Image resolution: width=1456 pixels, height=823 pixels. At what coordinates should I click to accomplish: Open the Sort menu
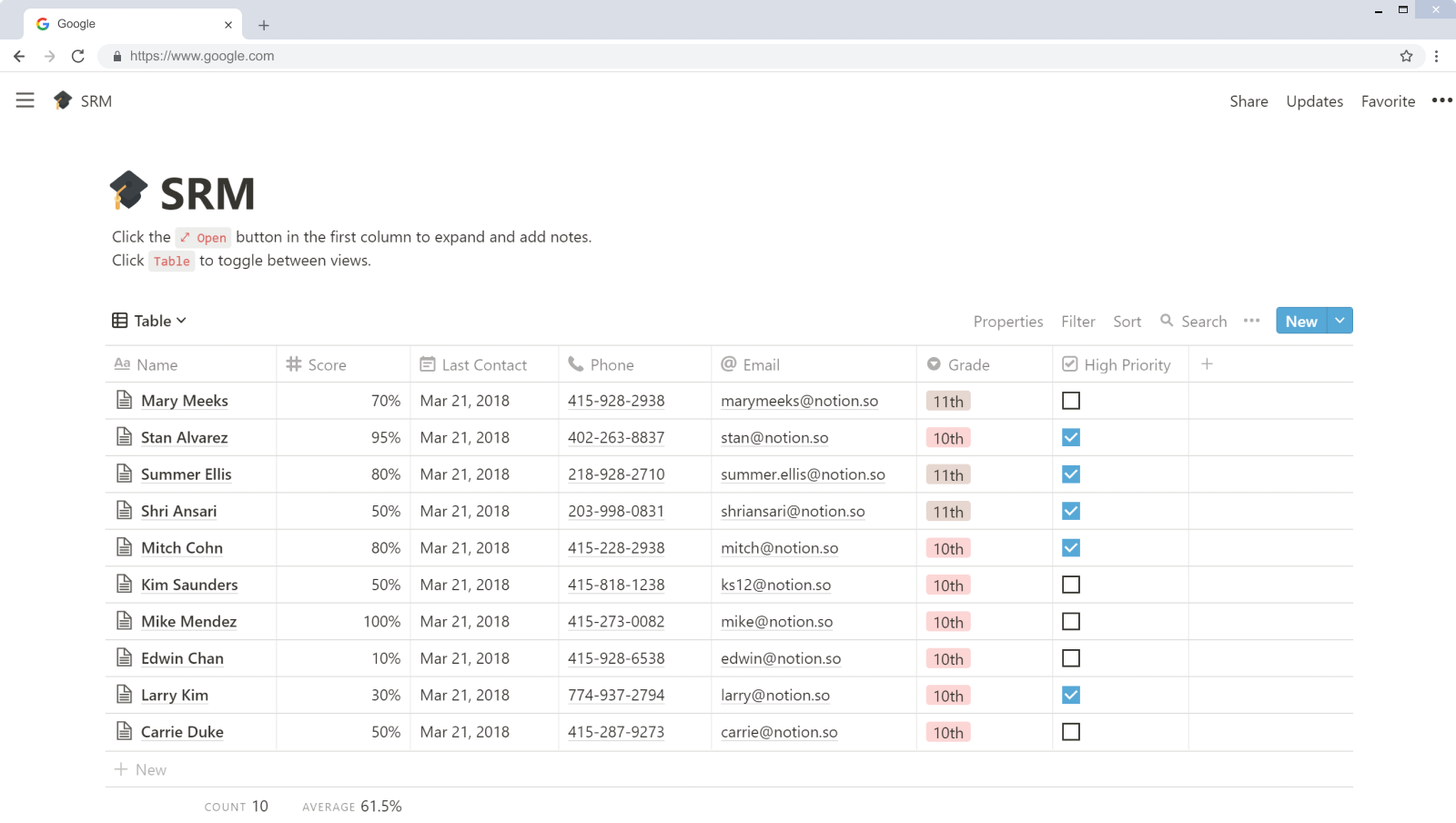click(1127, 321)
